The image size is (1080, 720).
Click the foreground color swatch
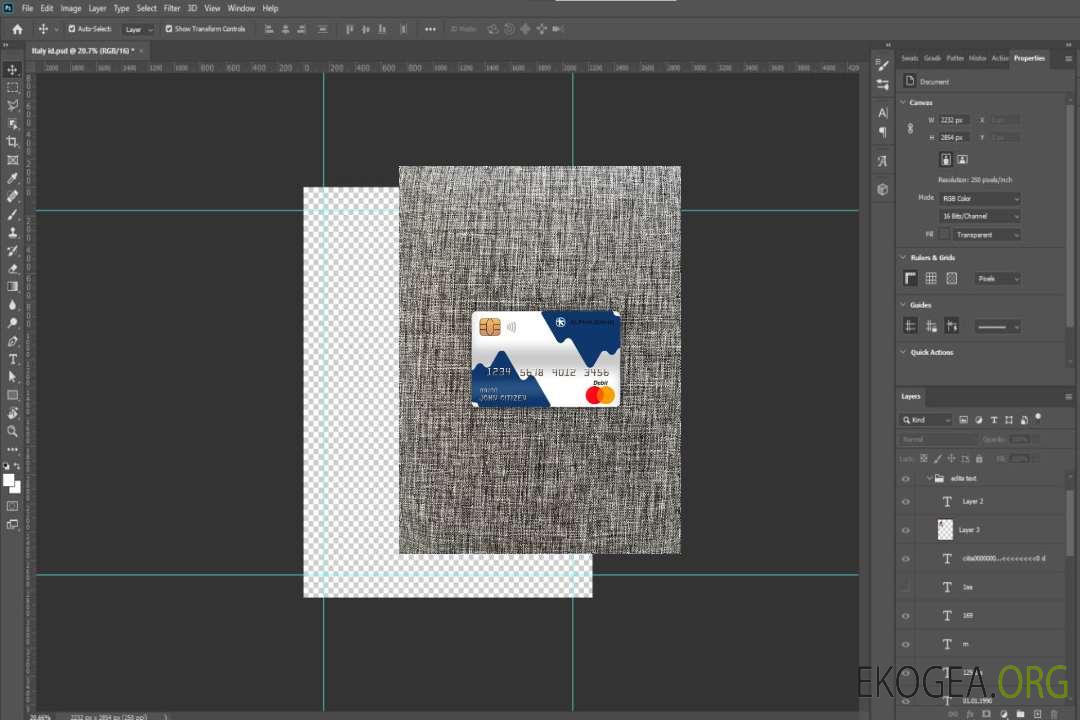[x=9, y=481]
